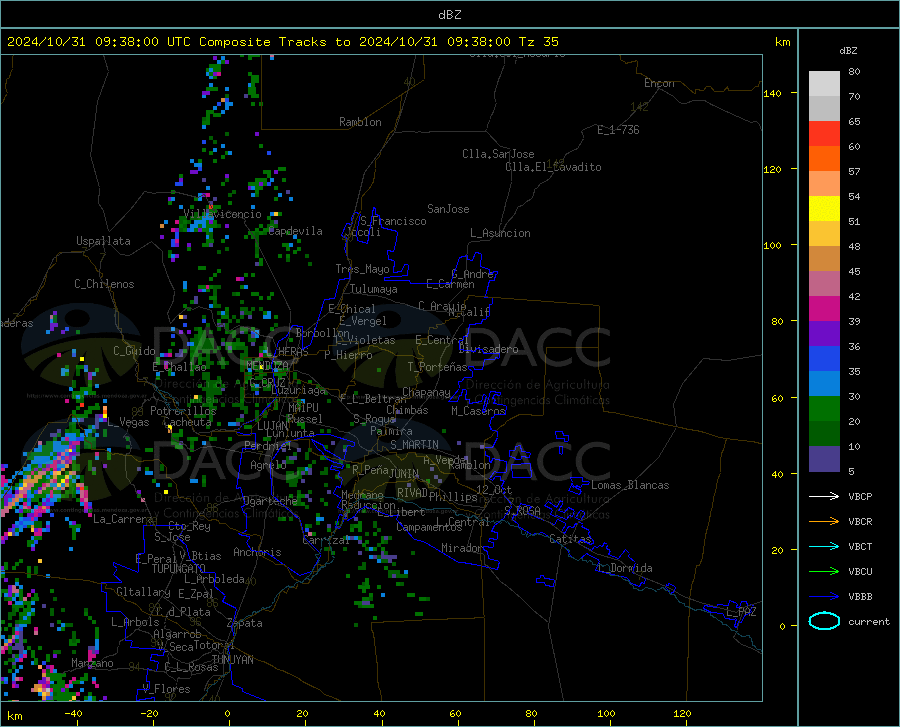Image resolution: width=900 pixels, height=727 pixels.
Task: Pick the light grey 70 dBZ swatch
Action: (824, 84)
